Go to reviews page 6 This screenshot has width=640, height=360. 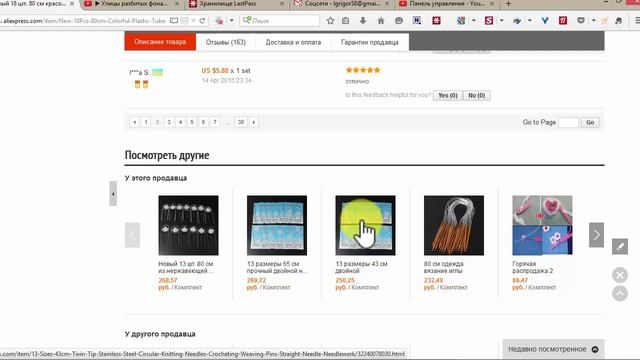click(x=203, y=122)
